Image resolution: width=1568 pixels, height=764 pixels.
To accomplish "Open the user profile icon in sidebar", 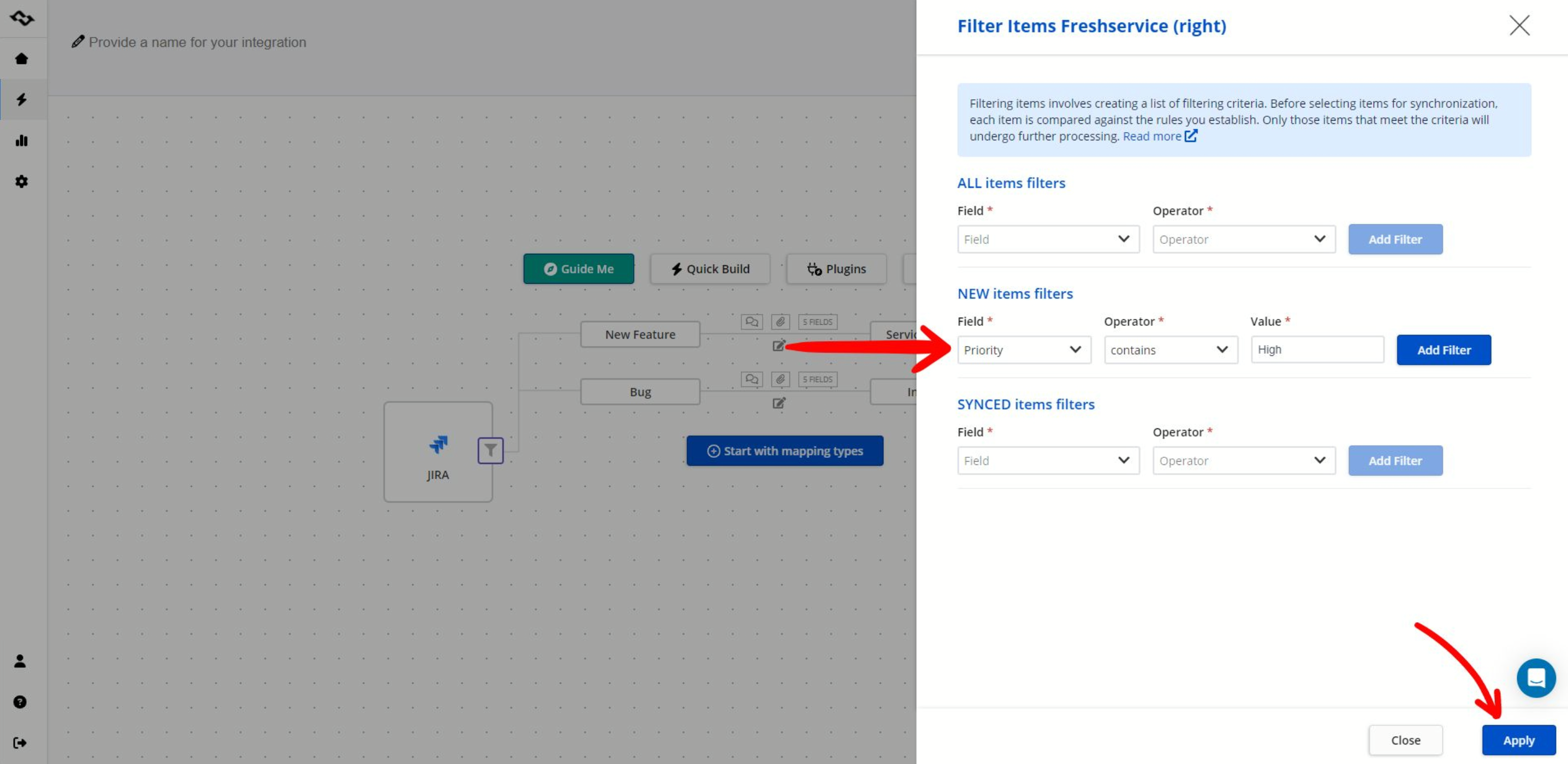I will point(20,661).
